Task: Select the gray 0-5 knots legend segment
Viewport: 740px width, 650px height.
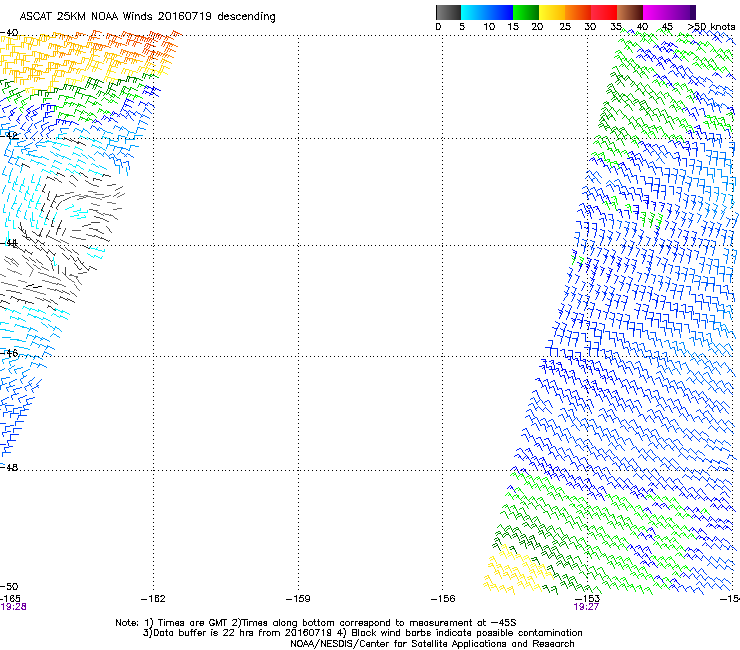Action: pos(448,12)
